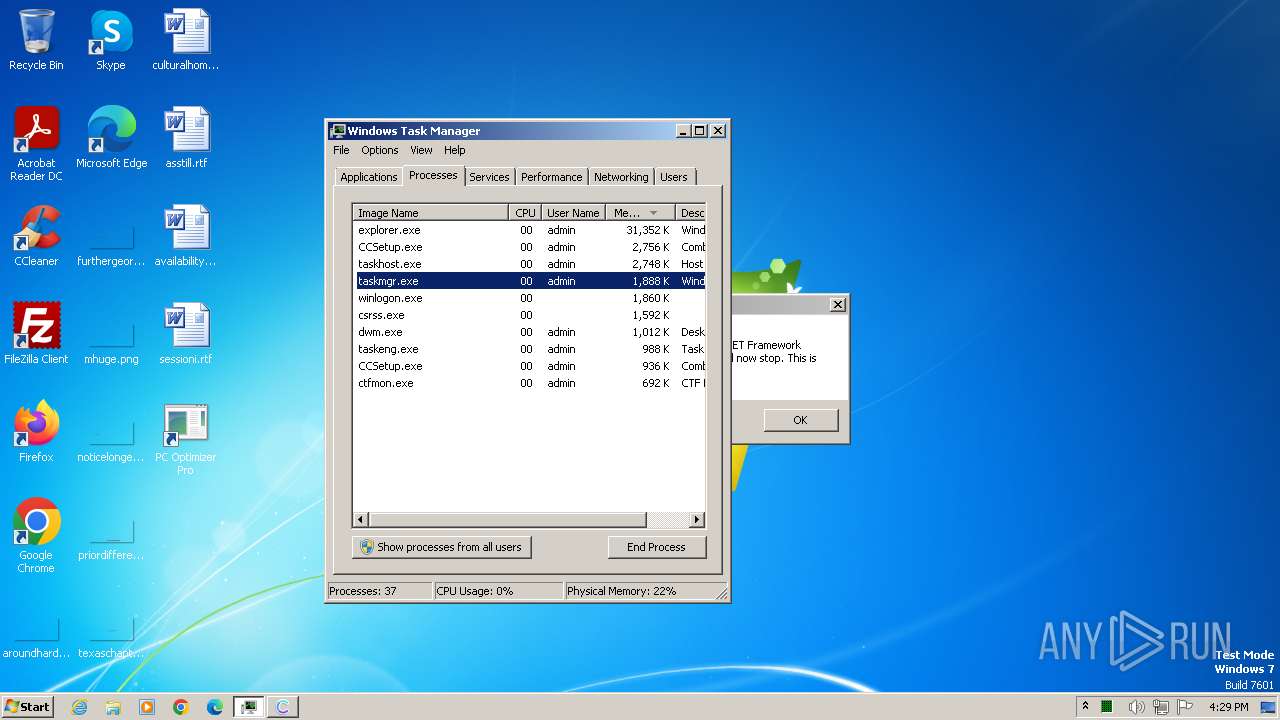Open the Start menu

tap(28, 707)
